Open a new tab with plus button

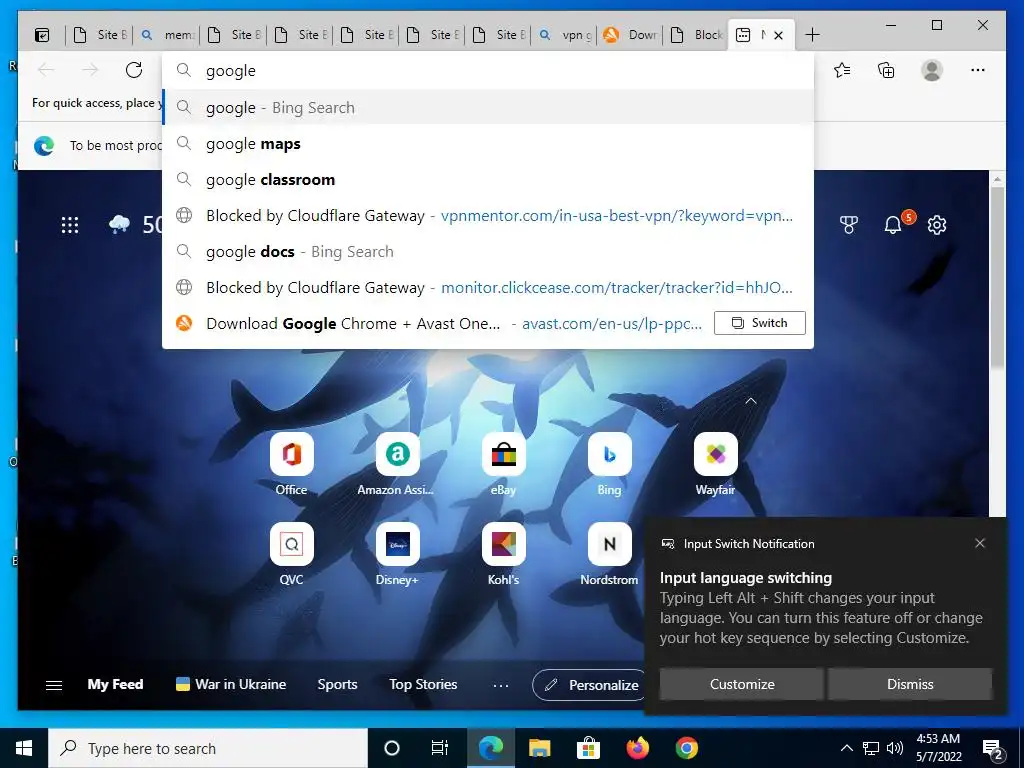pos(812,35)
